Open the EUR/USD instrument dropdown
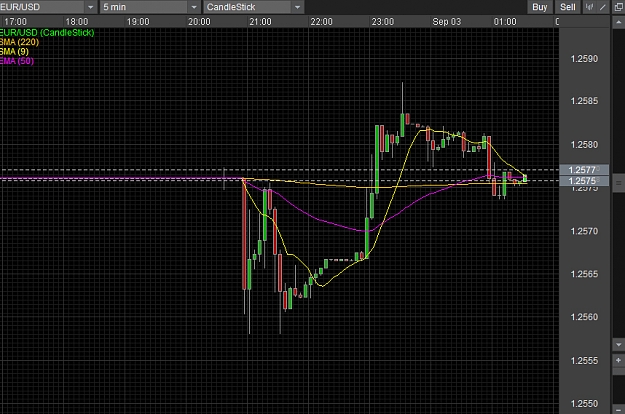This screenshot has height=414, width=625. click(48, 7)
